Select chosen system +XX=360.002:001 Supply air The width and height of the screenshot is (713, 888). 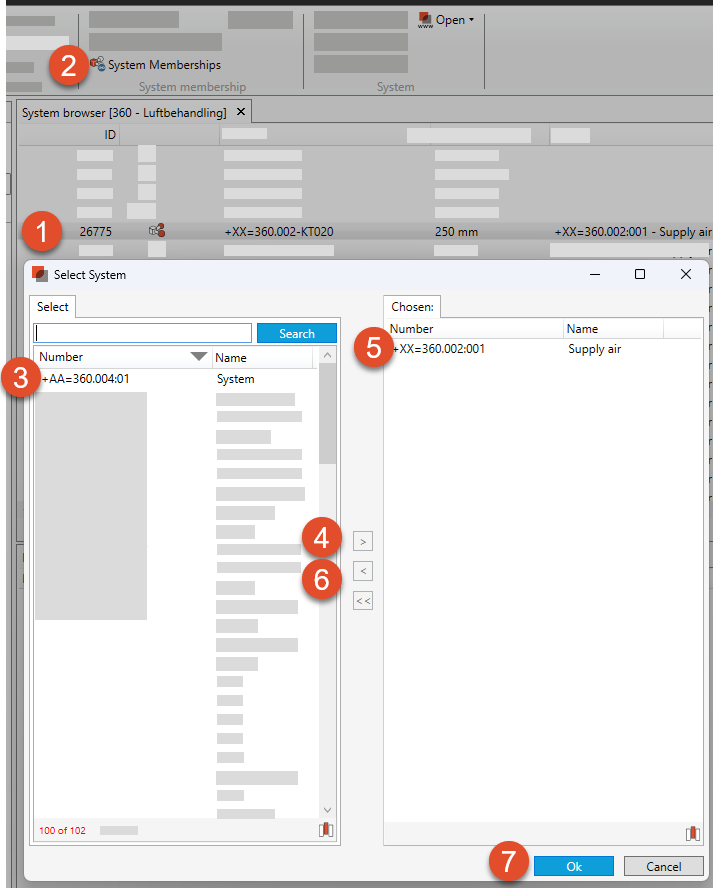pyautogui.click(x=440, y=349)
